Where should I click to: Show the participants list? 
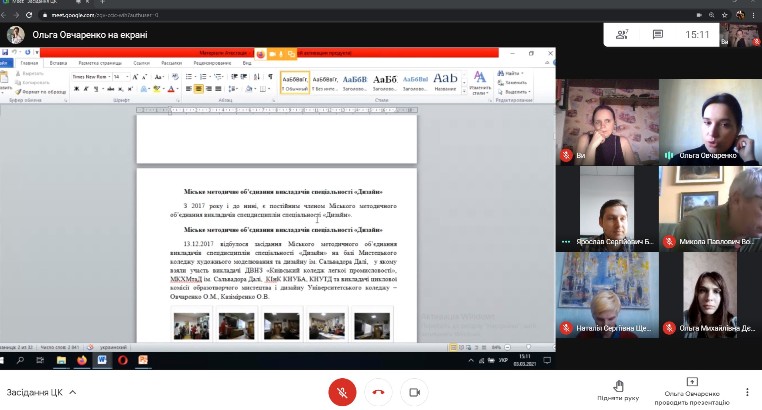[623, 34]
